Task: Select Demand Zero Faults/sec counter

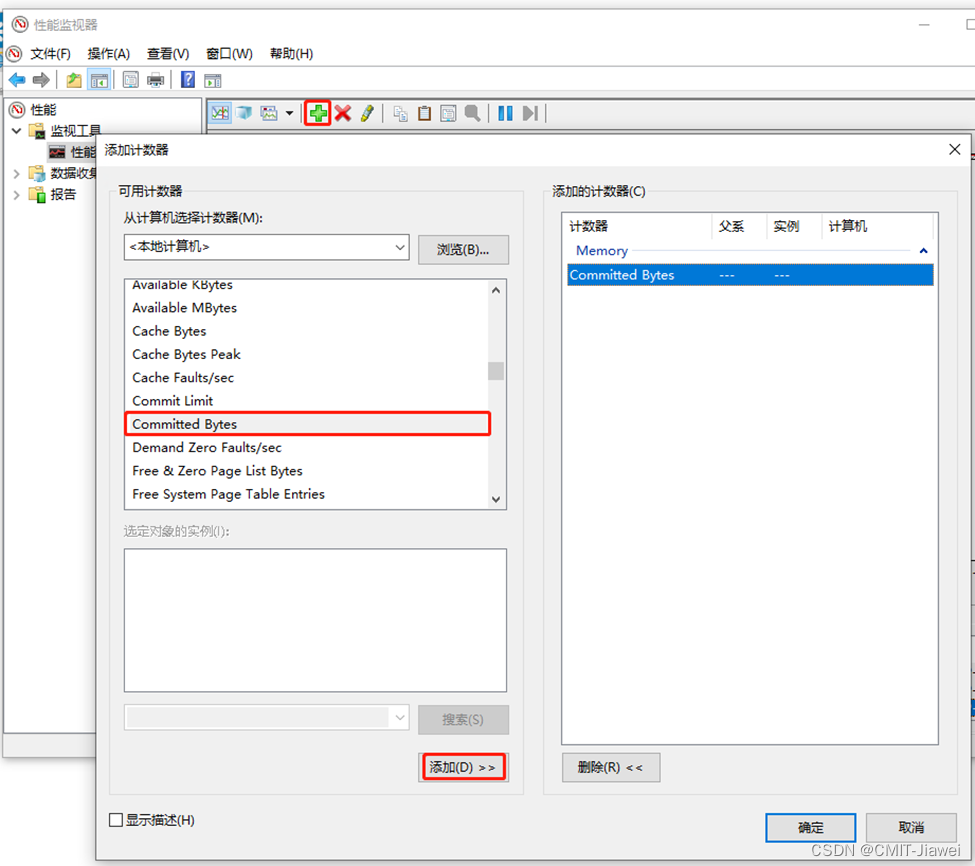Action: click(207, 448)
